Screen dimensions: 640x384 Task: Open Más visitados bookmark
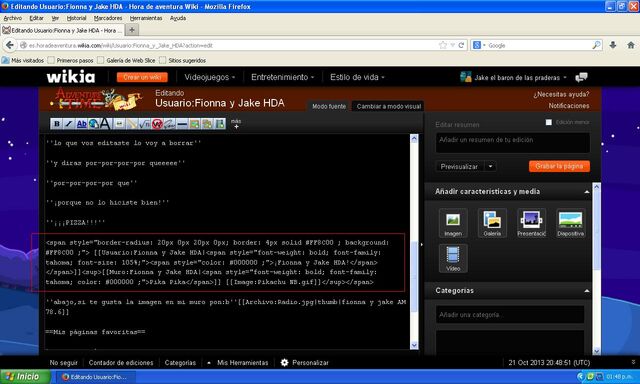coord(23,60)
